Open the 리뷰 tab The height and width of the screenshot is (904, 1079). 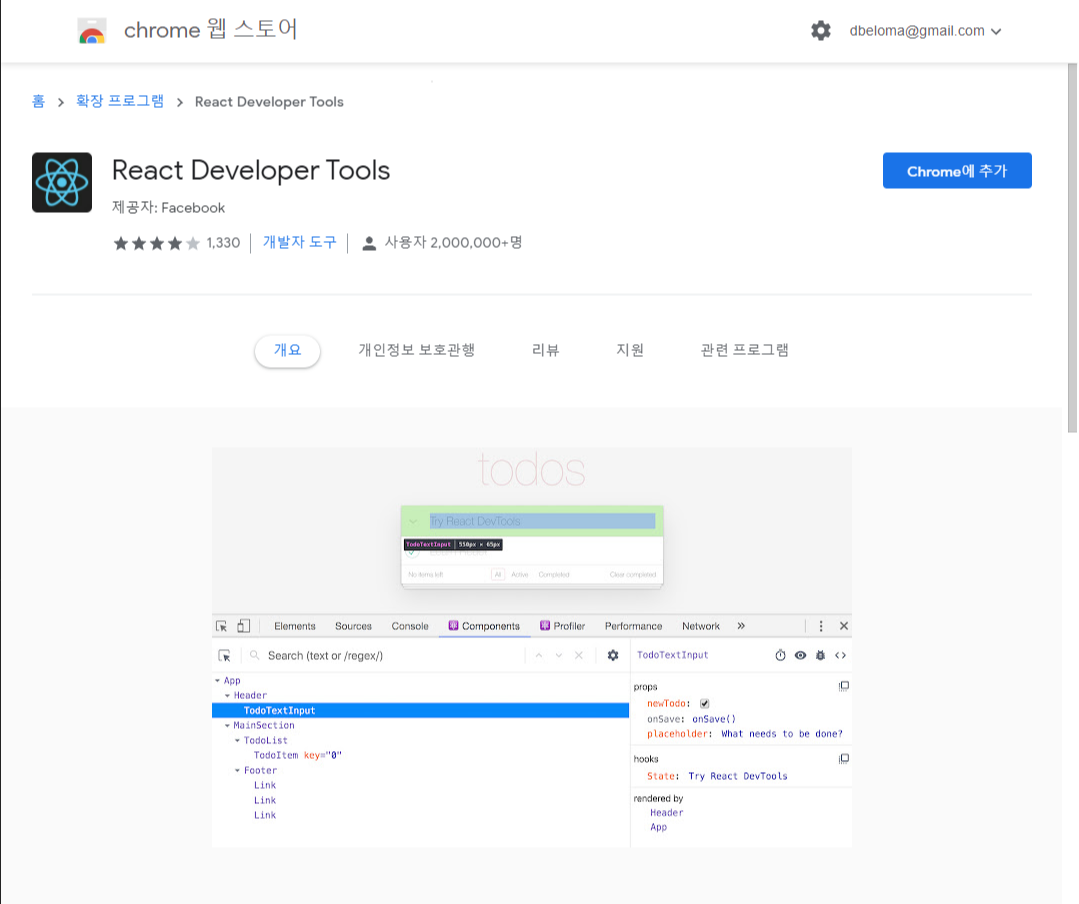click(x=546, y=350)
